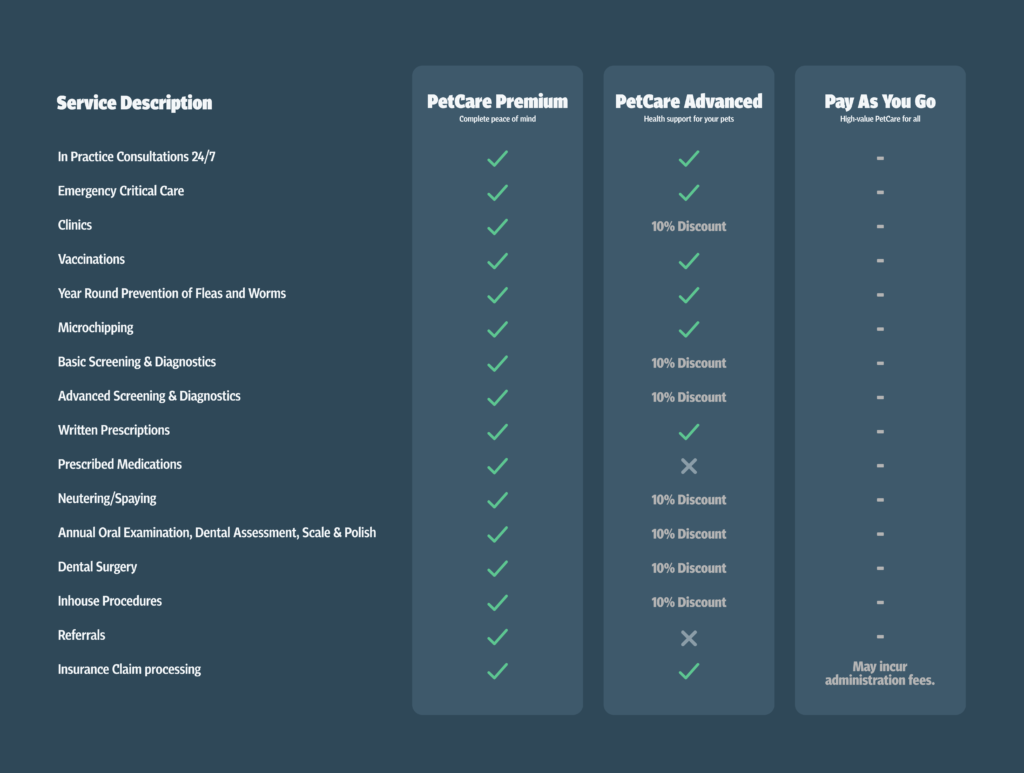The image size is (1024, 773).
Task: Click the 10% Discount text for Clinics
Action: point(688,227)
